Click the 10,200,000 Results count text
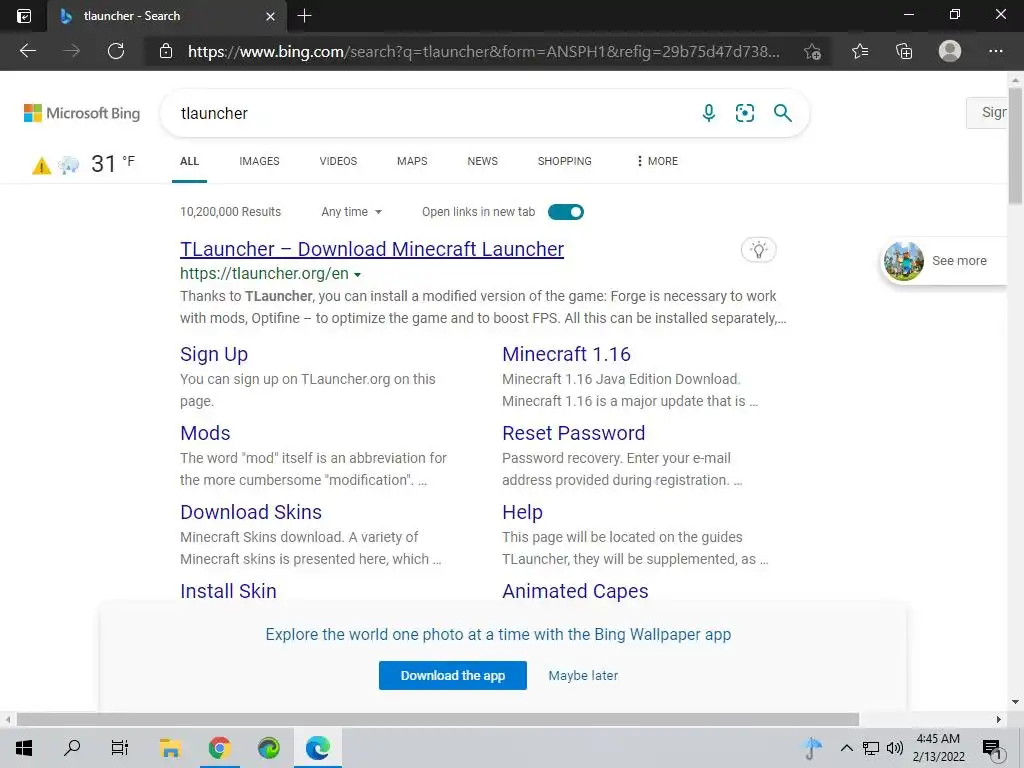Viewport: 1024px width, 768px height. pyautogui.click(x=231, y=212)
